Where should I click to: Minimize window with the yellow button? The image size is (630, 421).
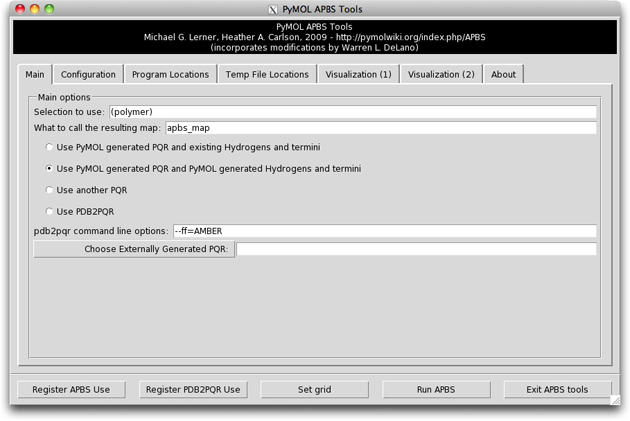(35, 9)
